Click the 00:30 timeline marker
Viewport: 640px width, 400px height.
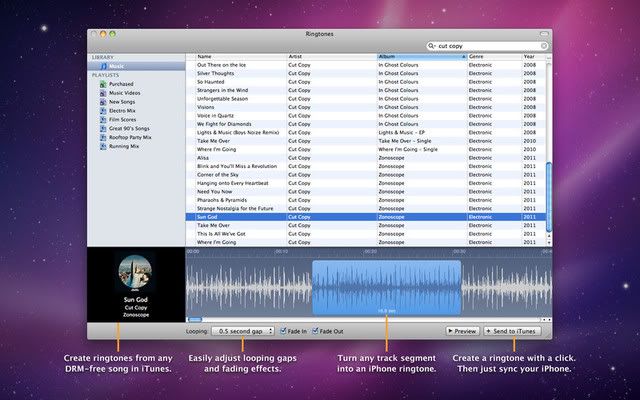click(460, 251)
